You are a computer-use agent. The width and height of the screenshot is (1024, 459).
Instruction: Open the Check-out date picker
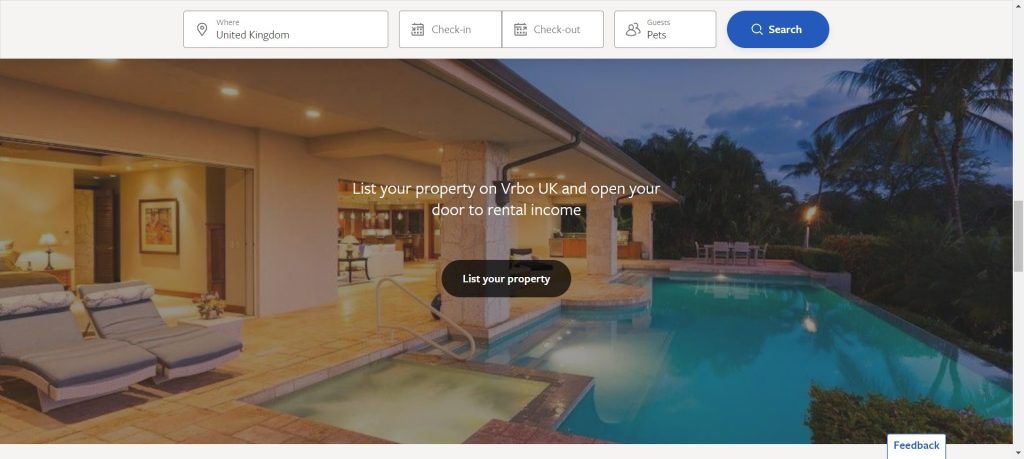pos(552,29)
